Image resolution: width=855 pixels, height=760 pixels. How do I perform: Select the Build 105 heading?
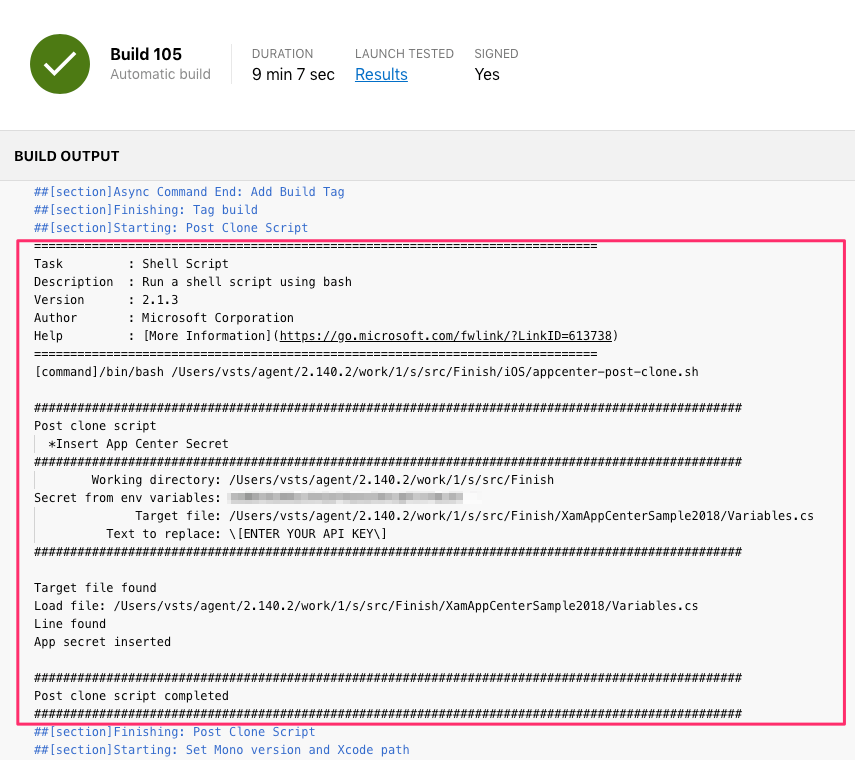click(x=146, y=54)
